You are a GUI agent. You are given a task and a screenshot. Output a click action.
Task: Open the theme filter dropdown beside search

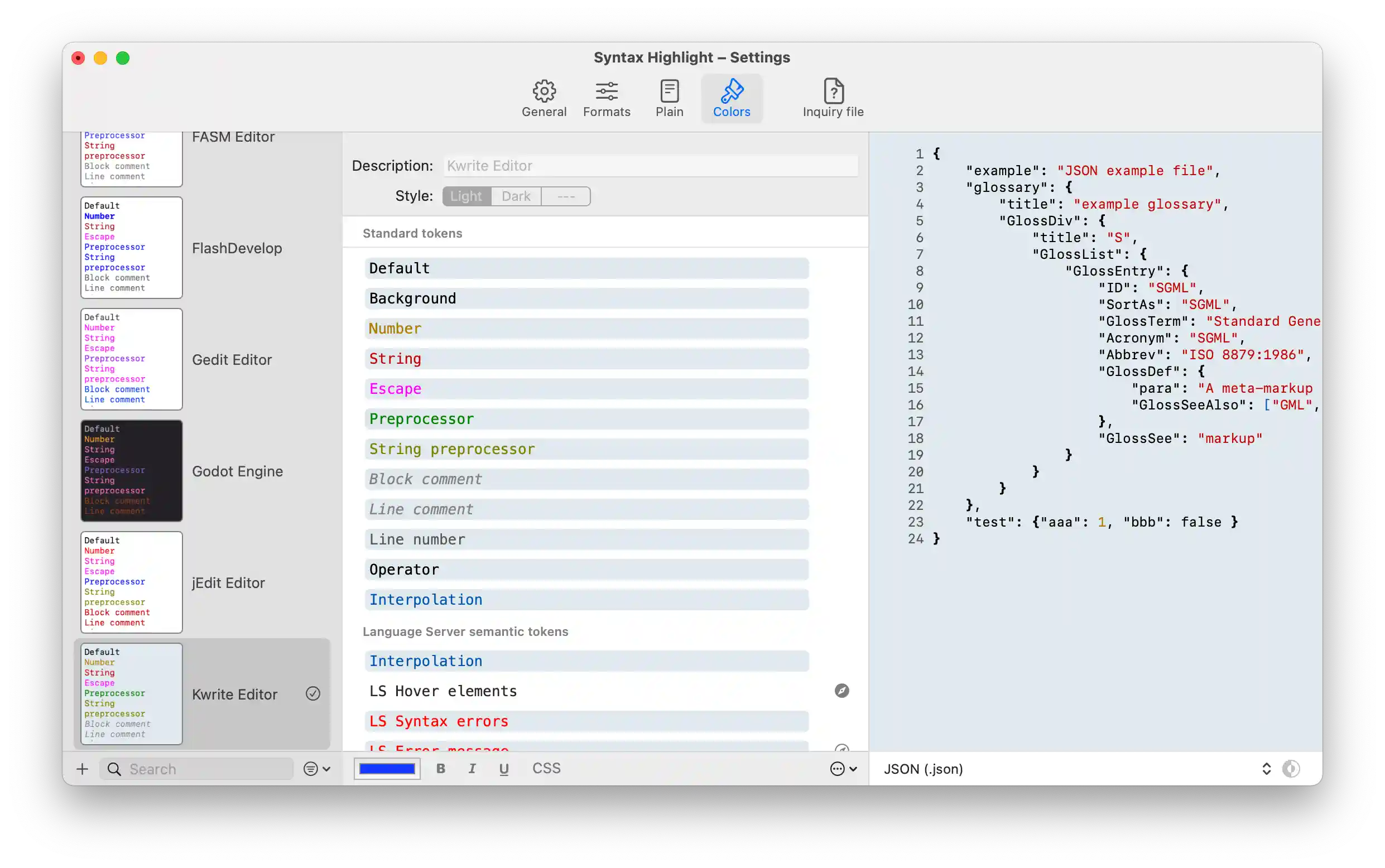coord(315,768)
